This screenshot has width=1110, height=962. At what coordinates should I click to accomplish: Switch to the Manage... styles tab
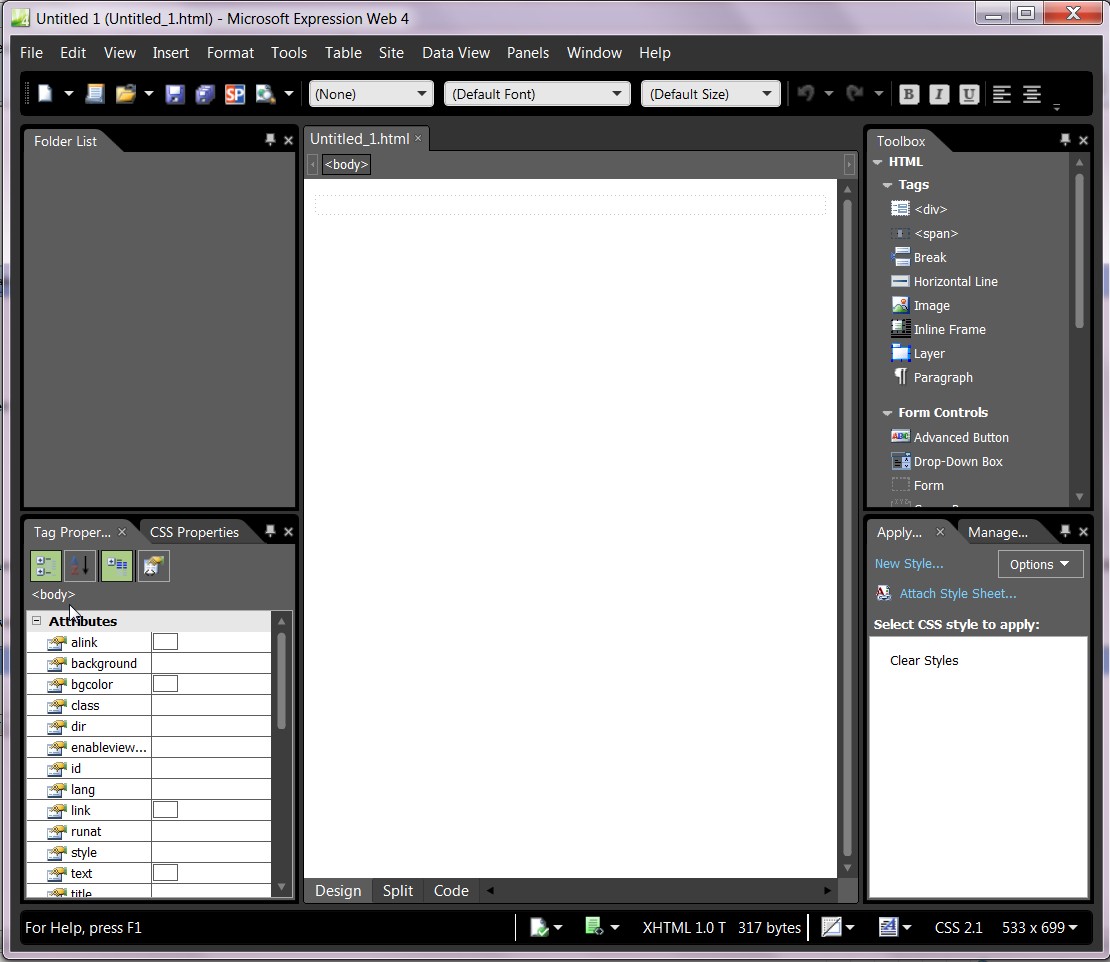[997, 532]
